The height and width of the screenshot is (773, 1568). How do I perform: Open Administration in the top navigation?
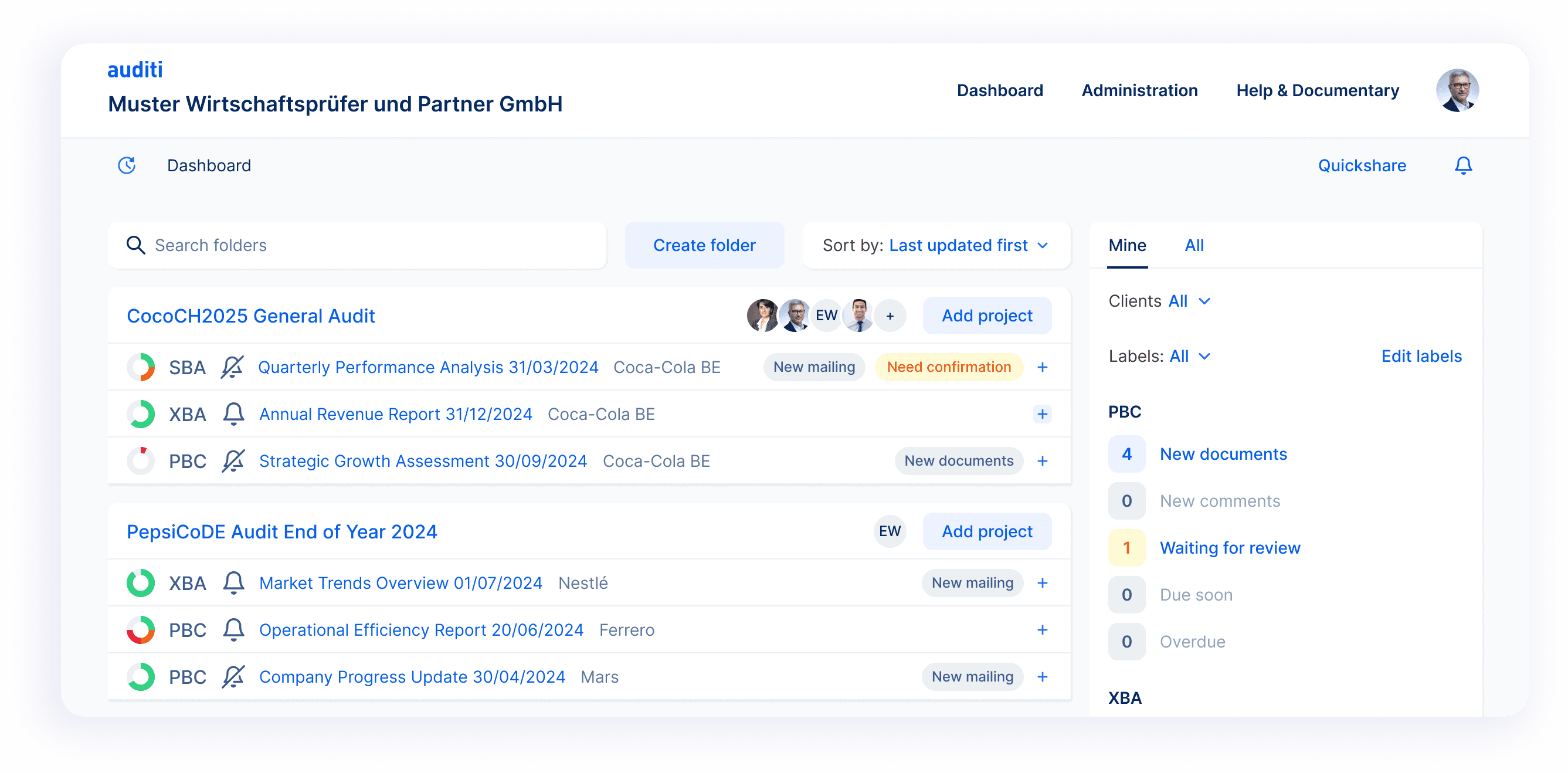(1139, 91)
